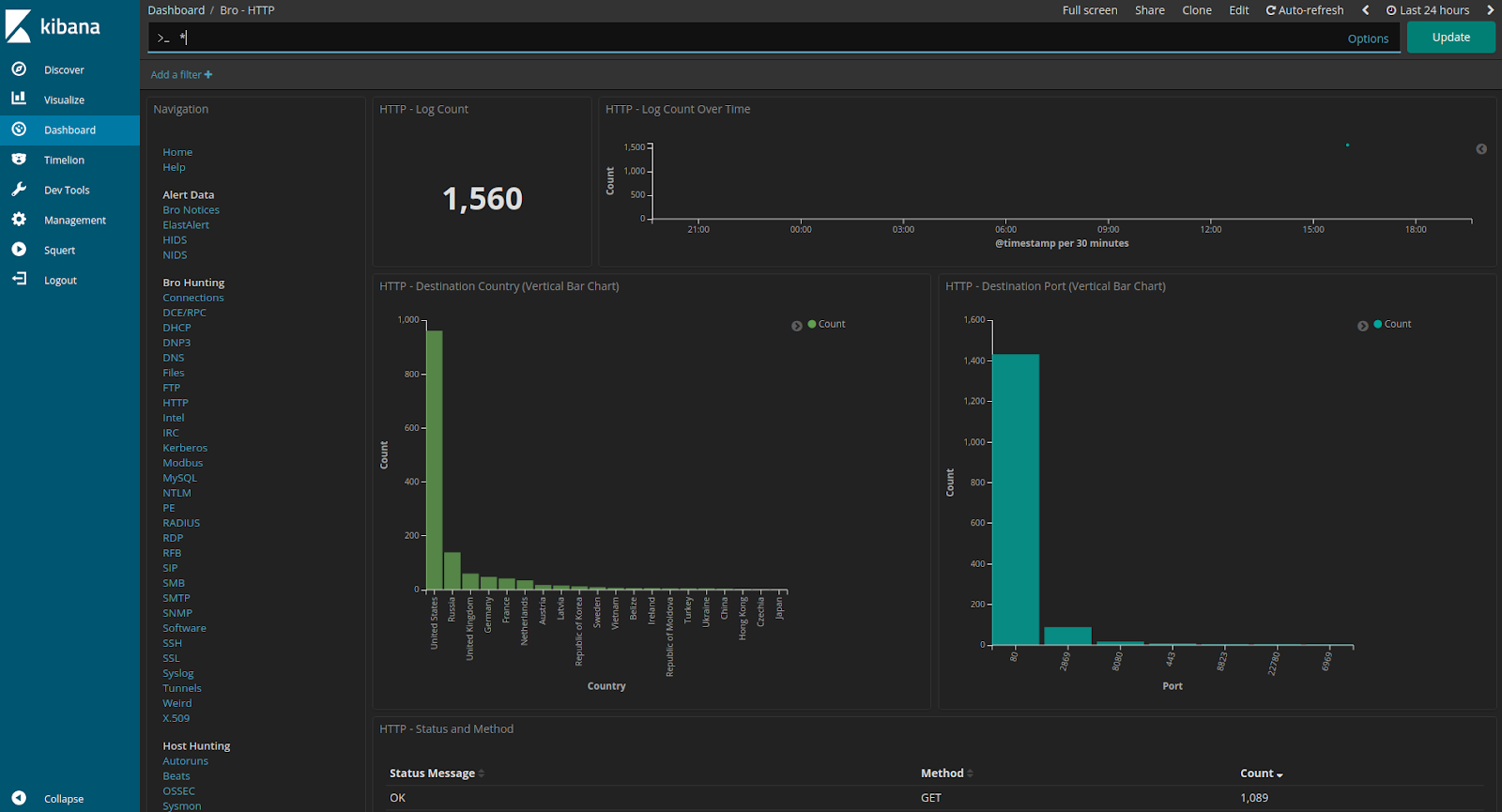Viewport: 1502px width, 812px height.
Task: Click the port 80 bar
Action: coord(1016,499)
